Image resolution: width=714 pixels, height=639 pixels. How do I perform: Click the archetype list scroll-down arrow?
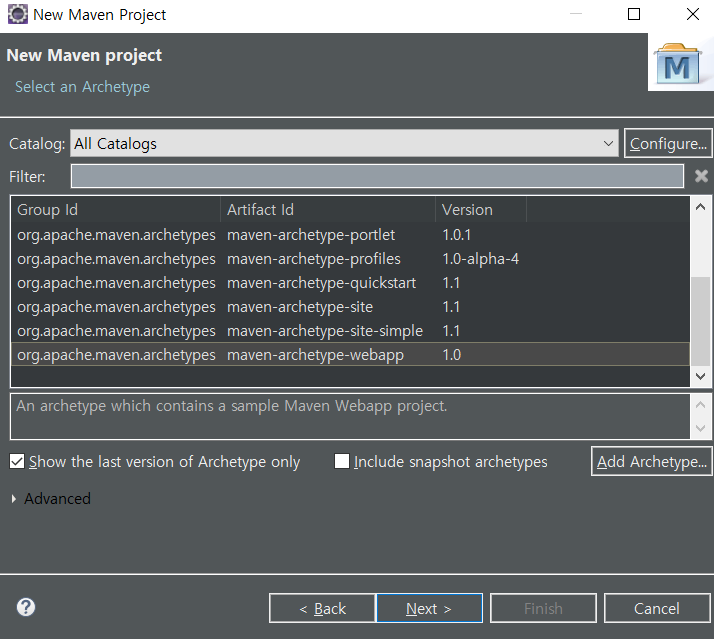coord(701,376)
